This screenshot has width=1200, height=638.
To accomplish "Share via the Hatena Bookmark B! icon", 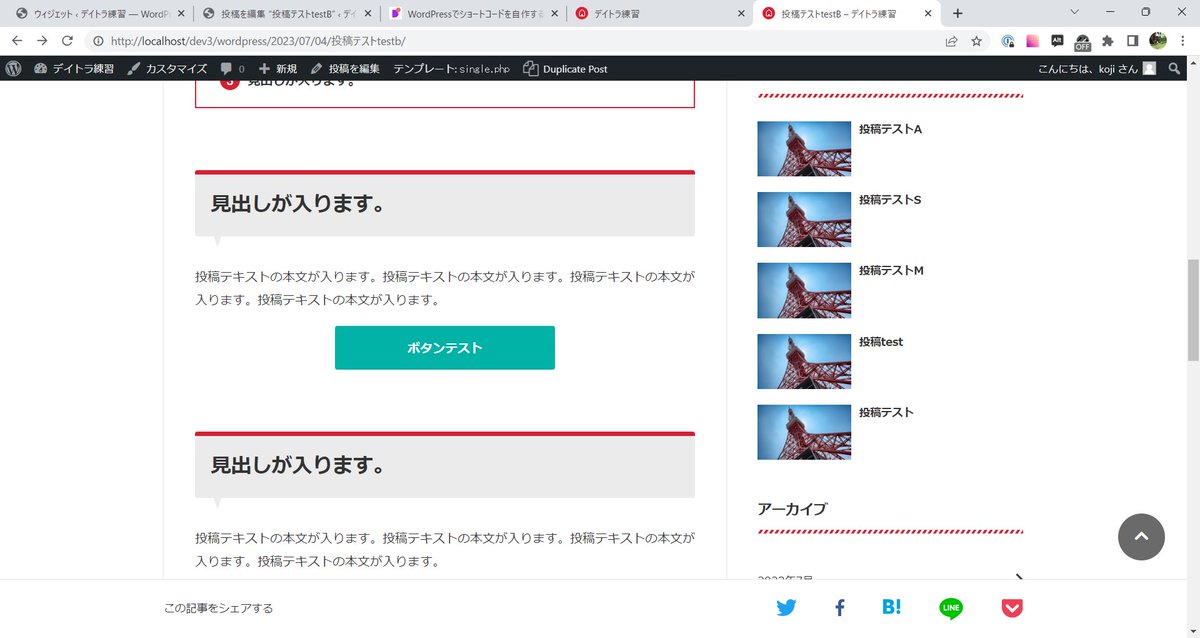I will pyautogui.click(x=892, y=607).
